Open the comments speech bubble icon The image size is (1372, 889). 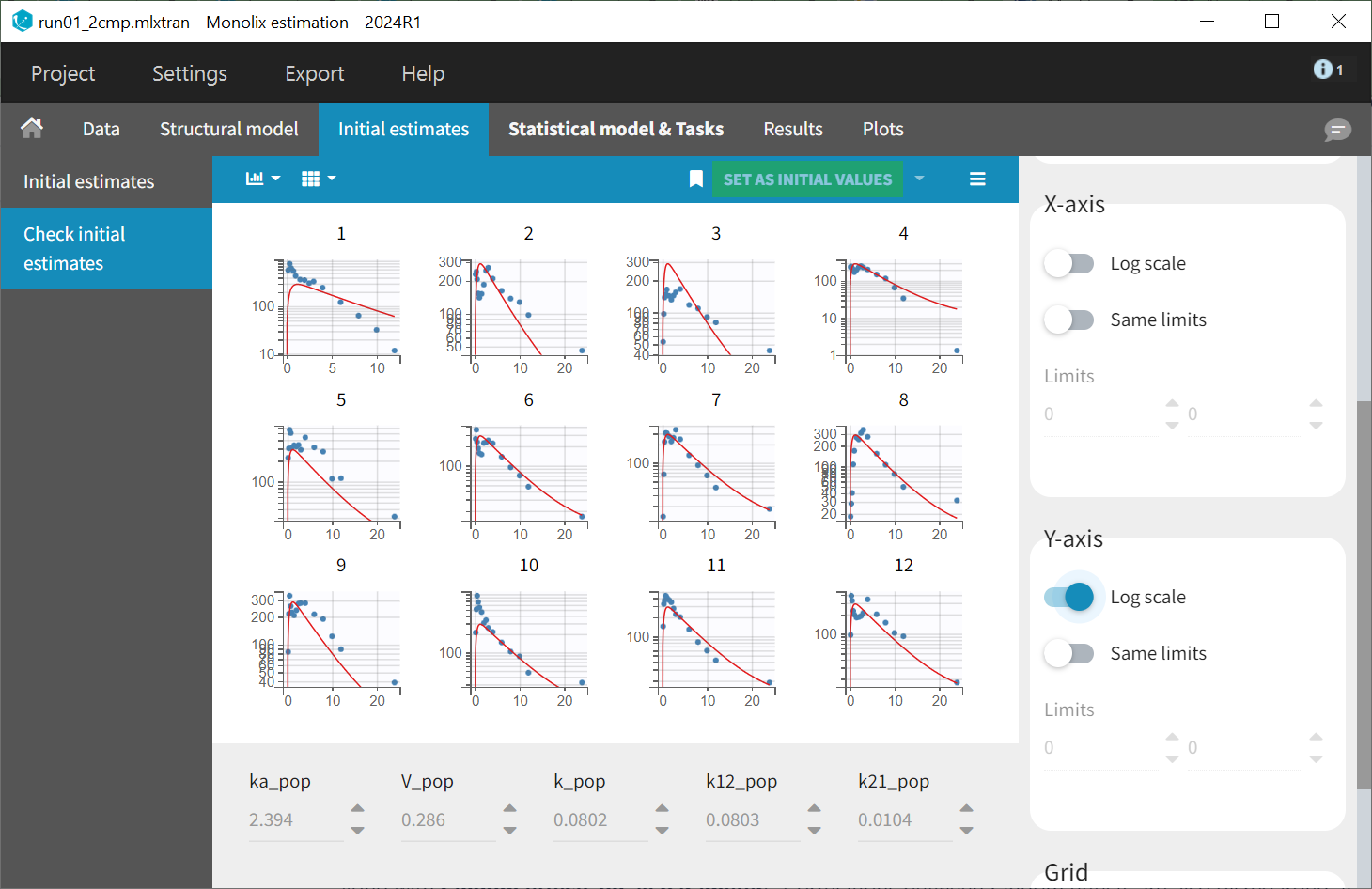coord(1337,130)
